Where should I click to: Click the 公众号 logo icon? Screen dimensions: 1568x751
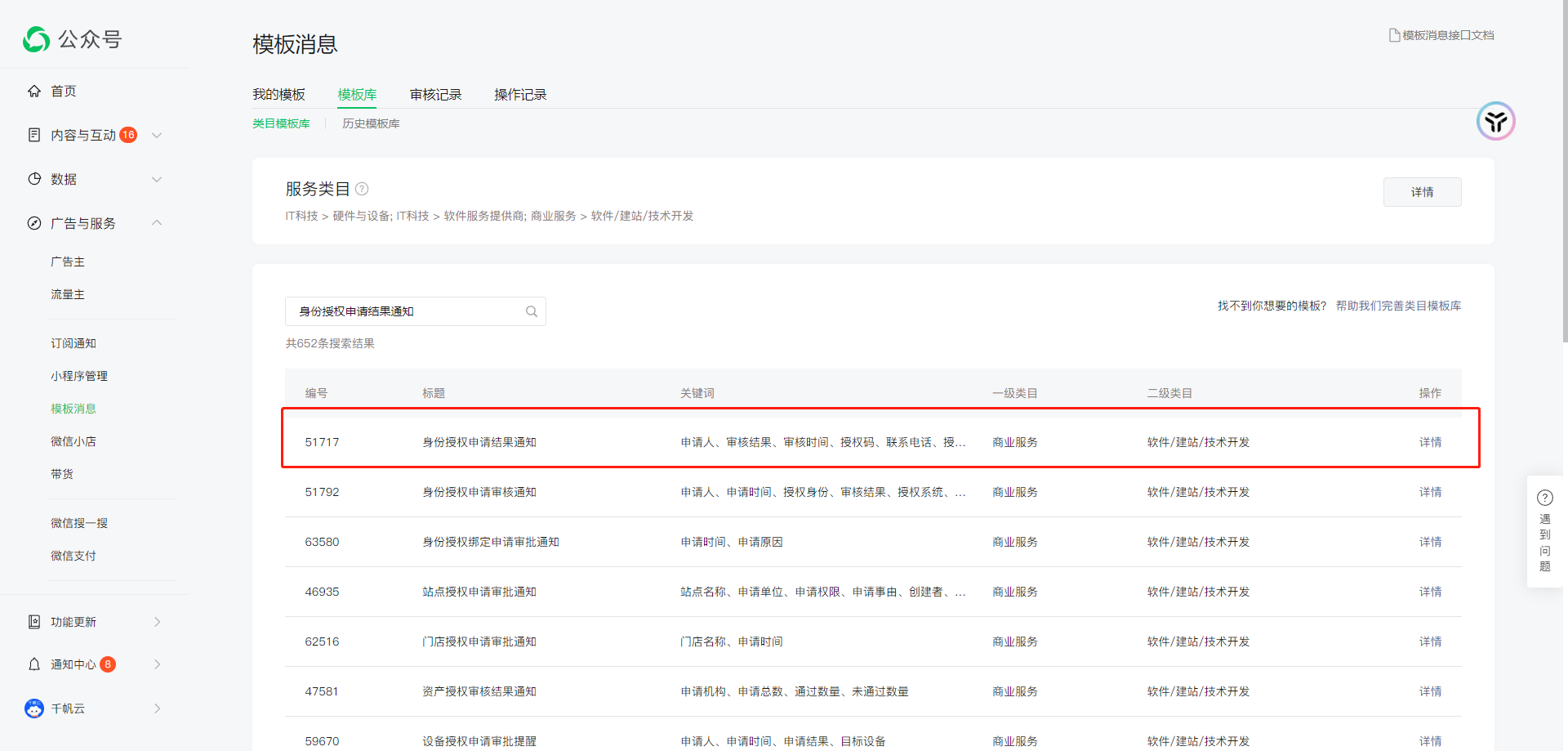[37, 39]
